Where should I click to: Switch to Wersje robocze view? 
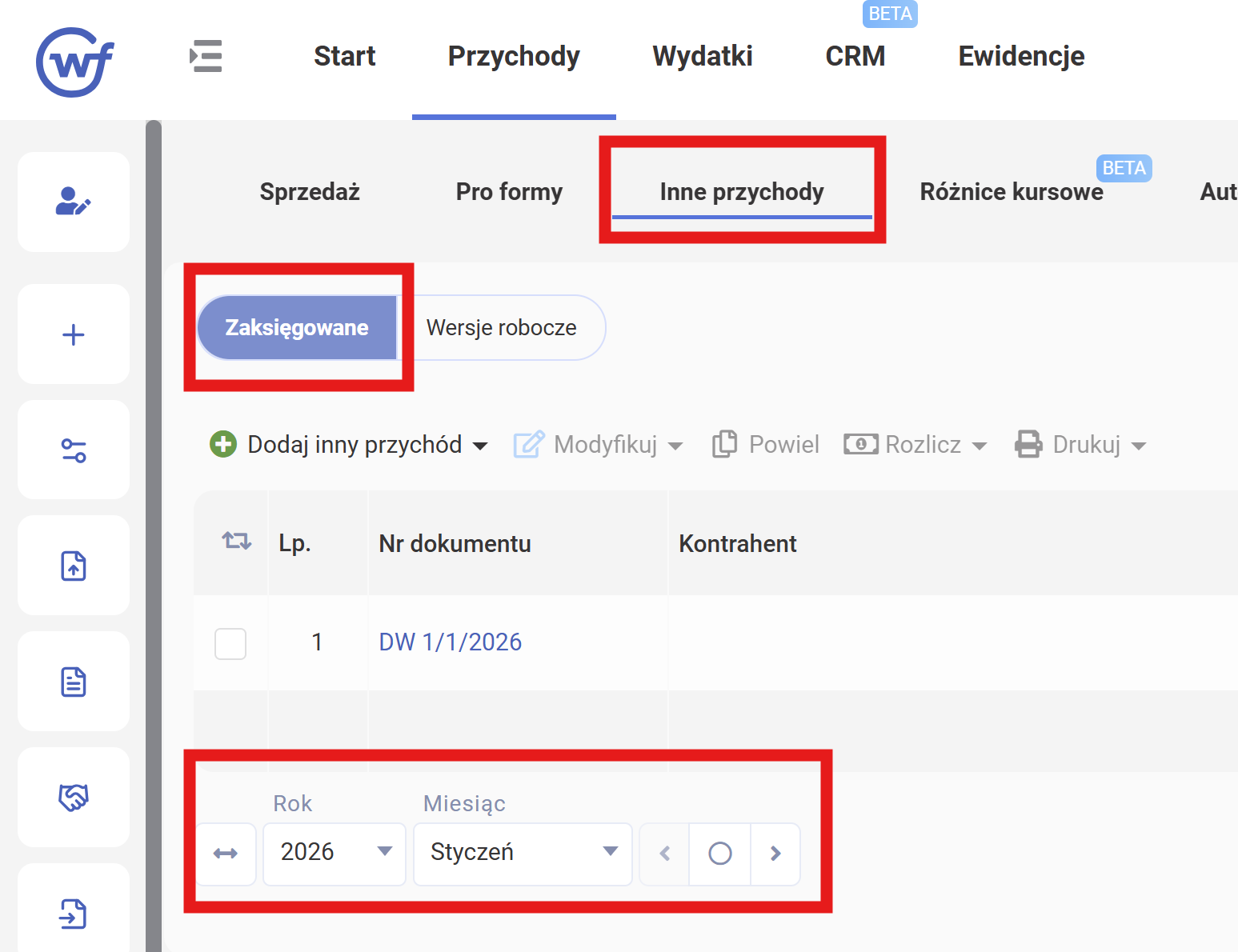coord(501,328)
